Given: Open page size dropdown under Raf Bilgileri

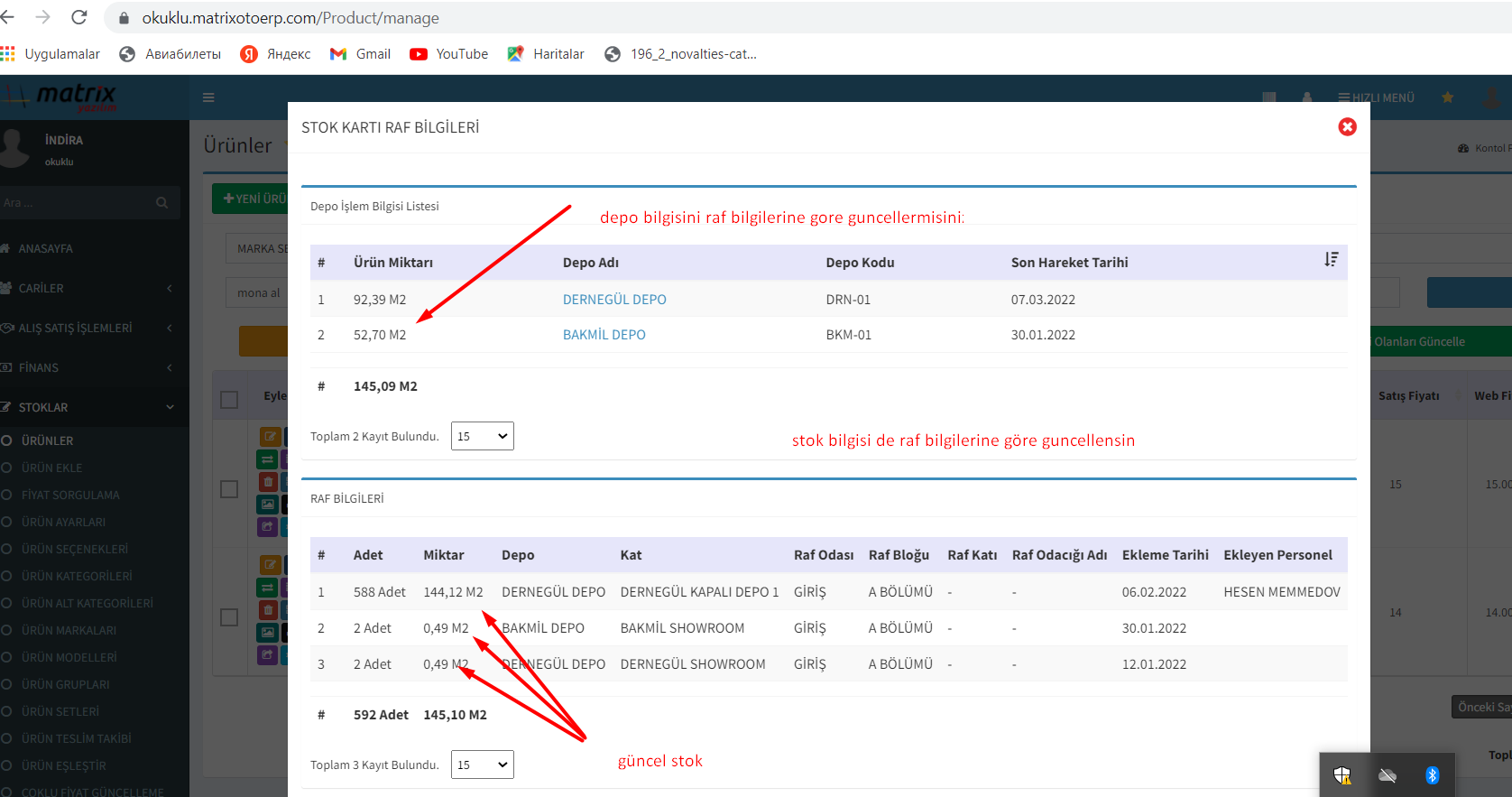Looking at the screenshot, I should coord(482,765).
